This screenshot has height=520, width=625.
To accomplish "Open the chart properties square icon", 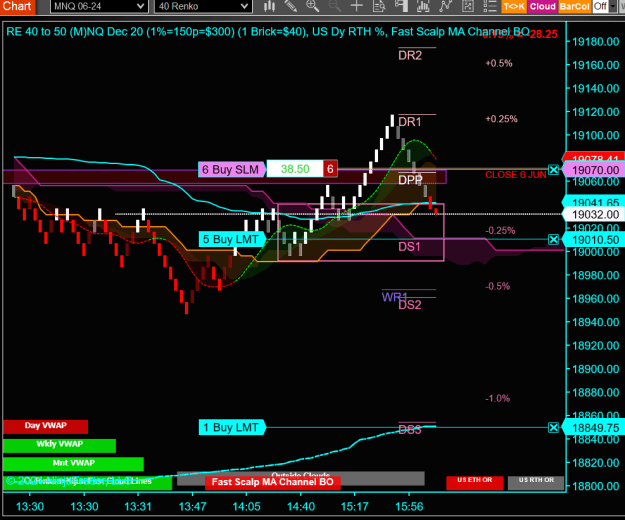I will [x=468, y=6].
